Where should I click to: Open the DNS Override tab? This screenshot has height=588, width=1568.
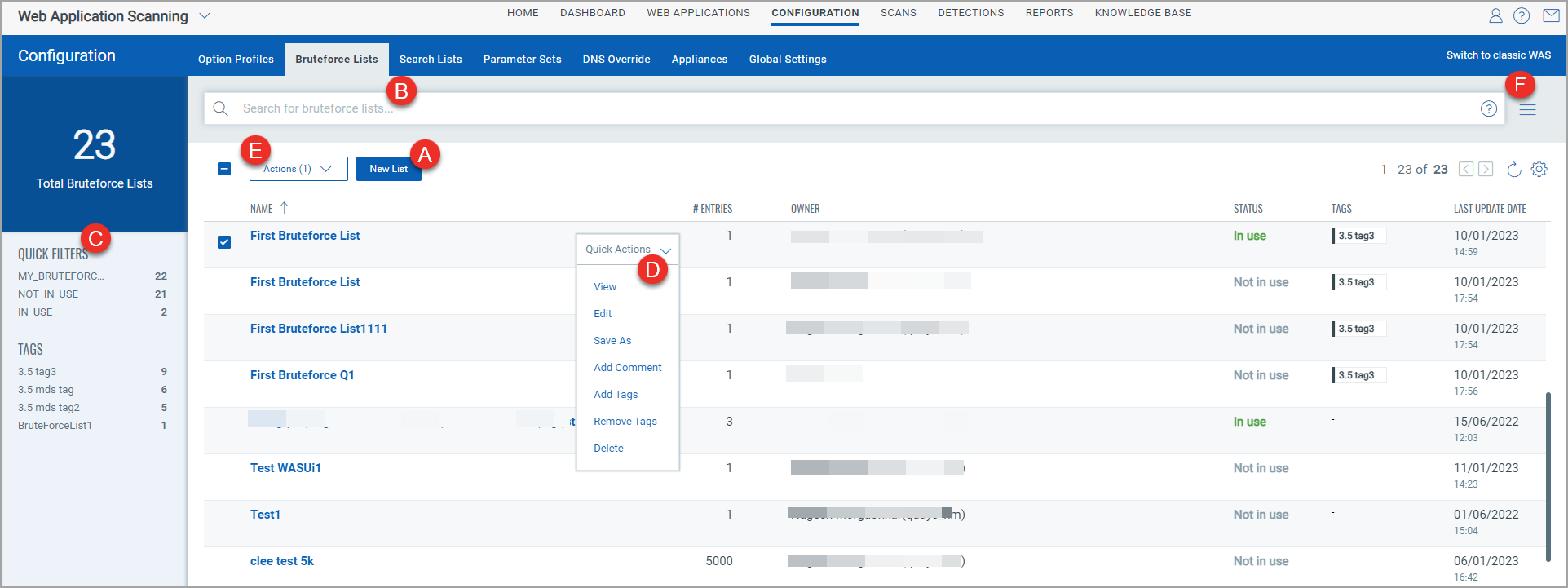pyautogui.click(x=616, y=60)
